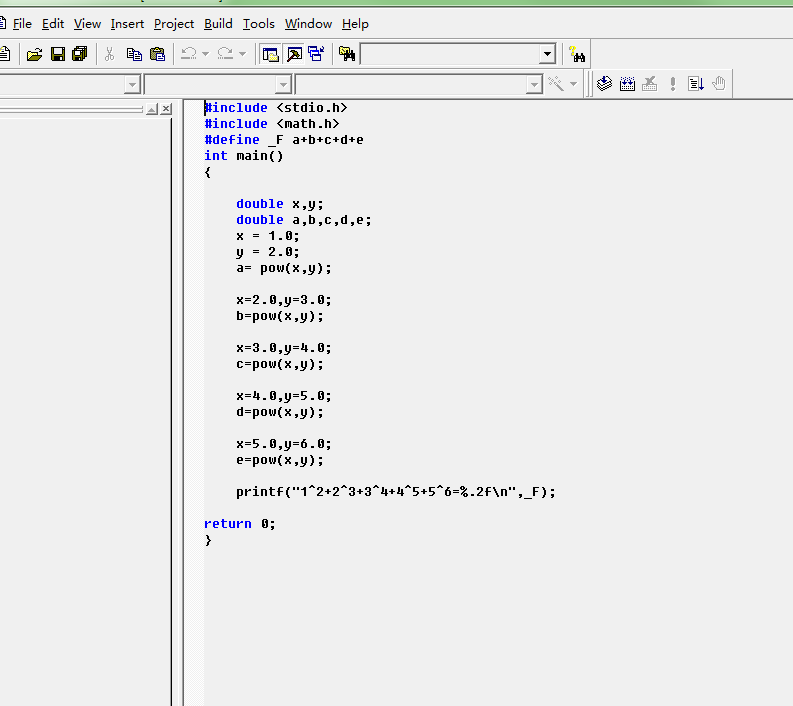793x706 pixels.
Task: Click the 'double x,y;' declaration
Action: coord(280,204)
